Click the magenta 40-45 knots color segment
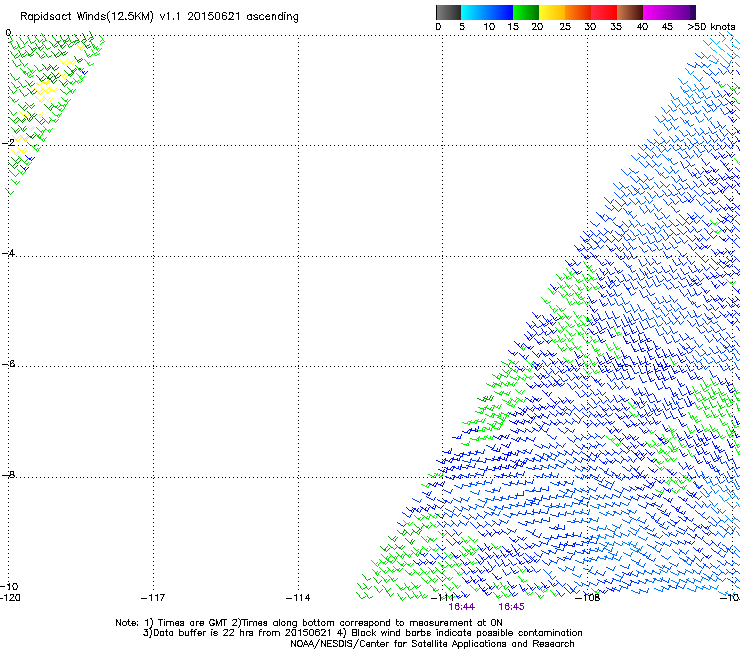 (x=656, y=12)
